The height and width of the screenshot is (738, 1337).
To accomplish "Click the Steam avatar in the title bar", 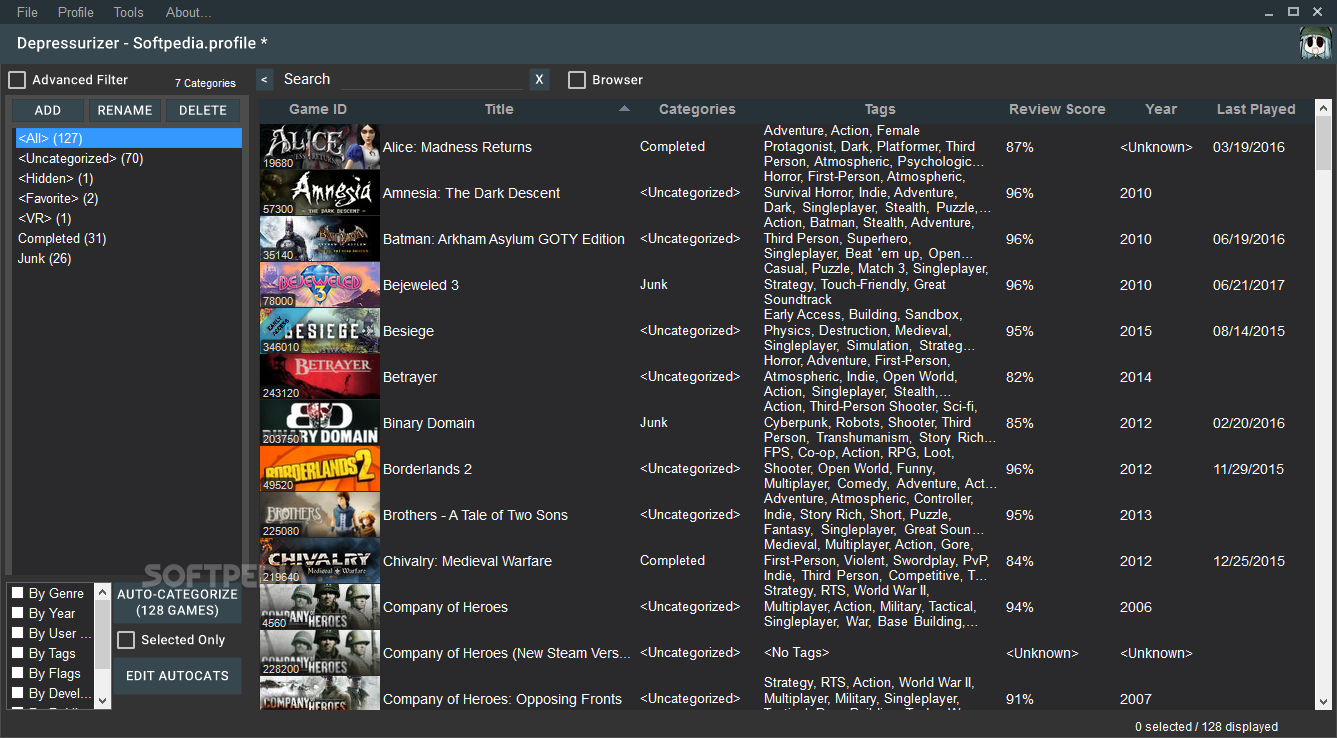I will (1315, 44).
